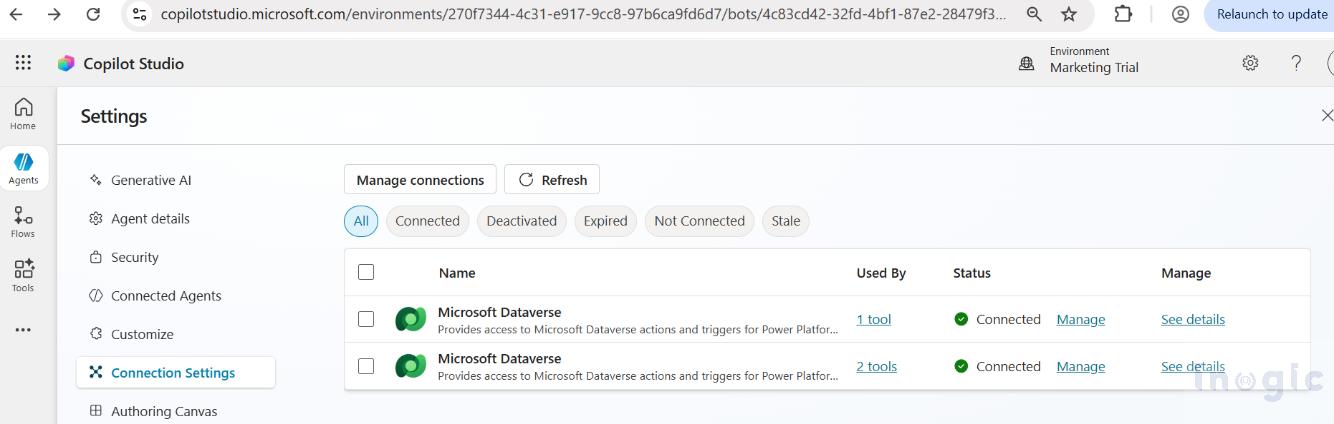
Task: Click Dataverse icon in the 2 tools row
Action: (x=410, y=366)
